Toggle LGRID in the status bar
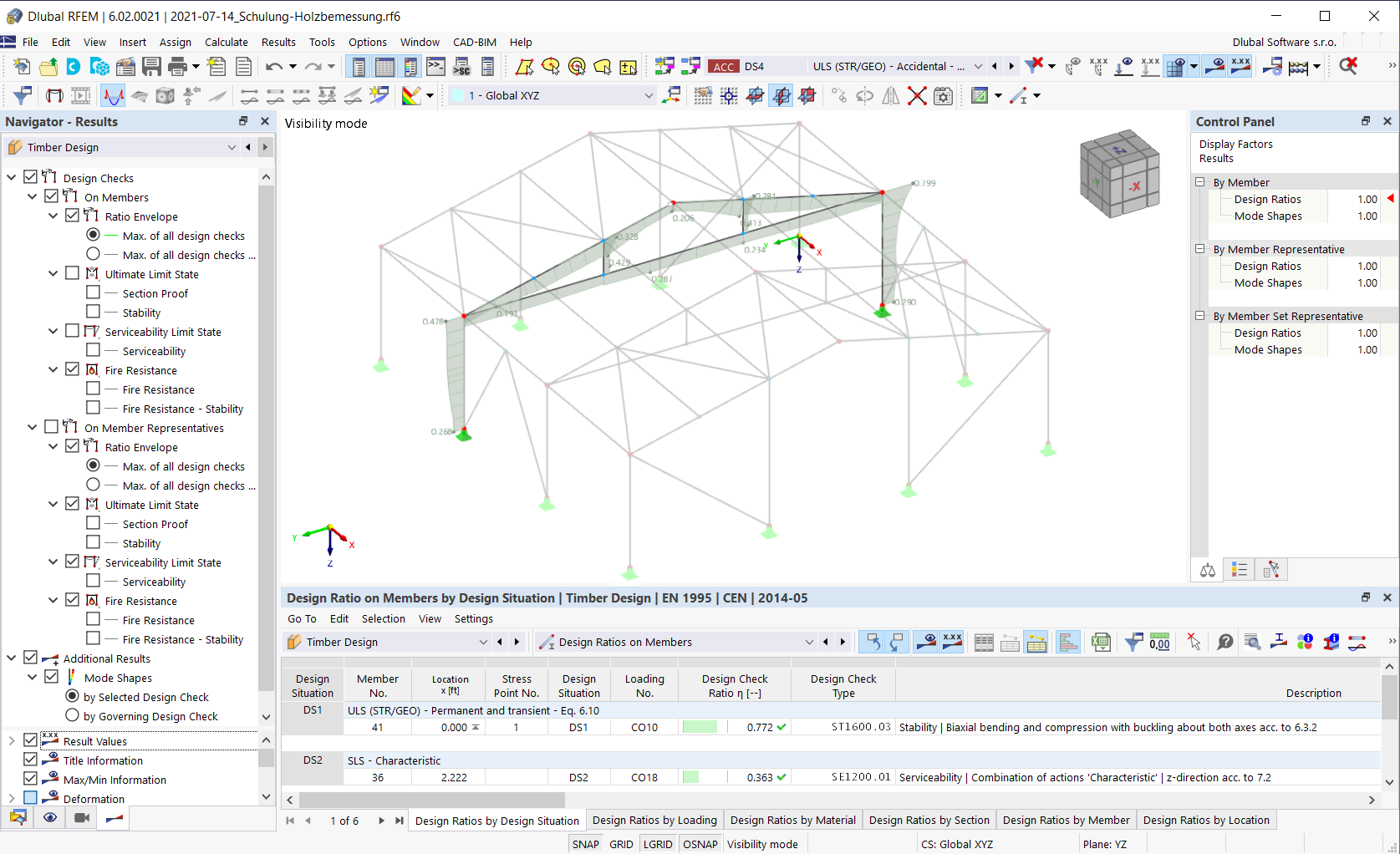This screenshot has height=854, width=1400. click(x=658, y=844)
